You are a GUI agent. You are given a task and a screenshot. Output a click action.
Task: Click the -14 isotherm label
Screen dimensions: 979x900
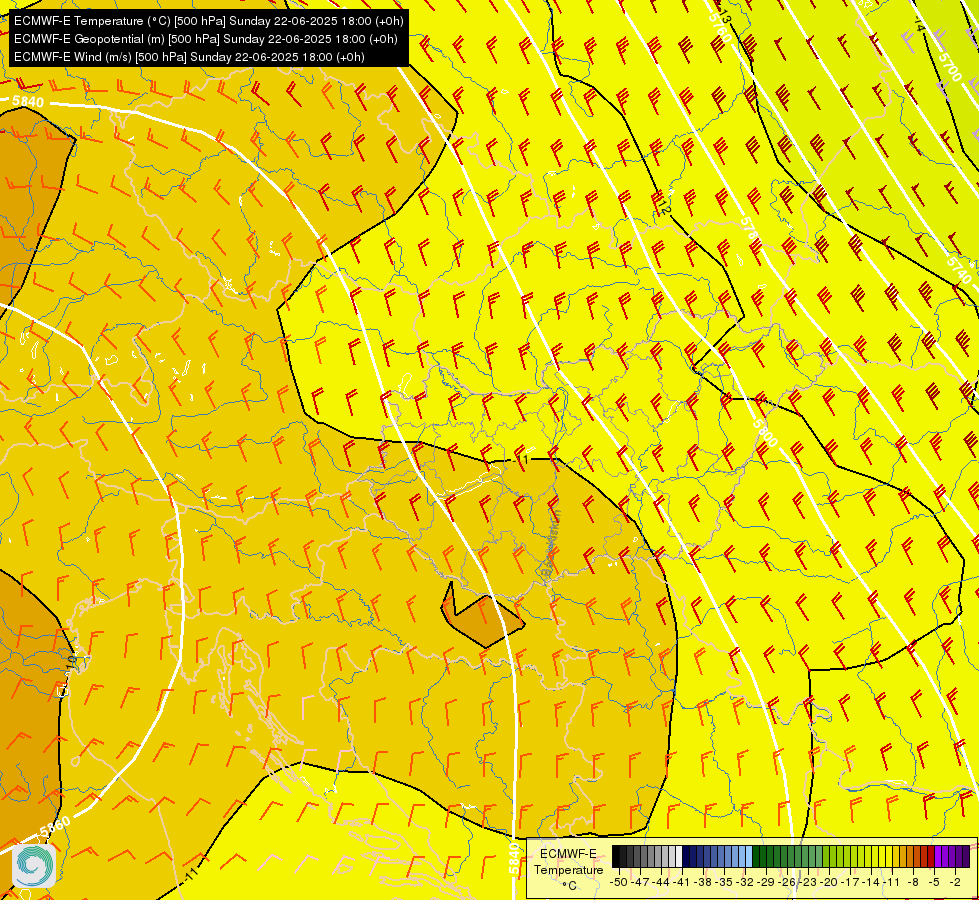(x=919, y=24)
